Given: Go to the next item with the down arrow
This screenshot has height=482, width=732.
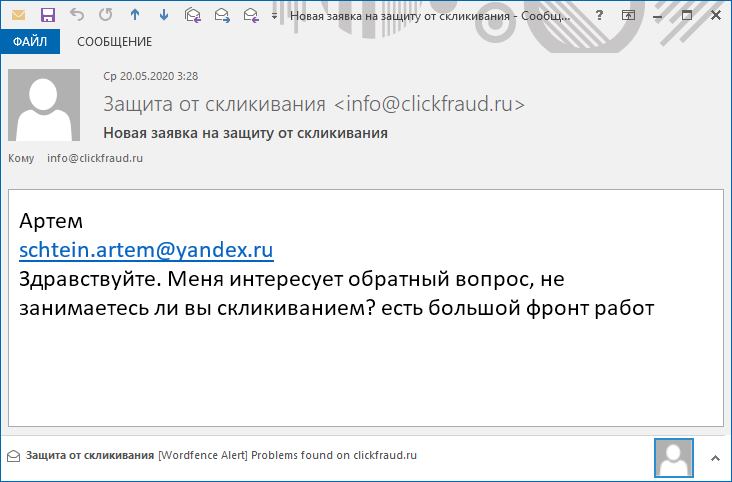Looking at the screenshot, I should pyautogui.click(x=164, y=15).
